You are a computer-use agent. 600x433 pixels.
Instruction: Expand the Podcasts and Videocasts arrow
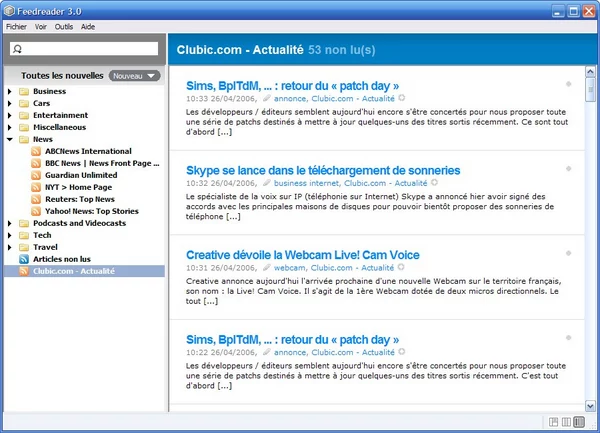pyautogui.click(x=10, y=223)
